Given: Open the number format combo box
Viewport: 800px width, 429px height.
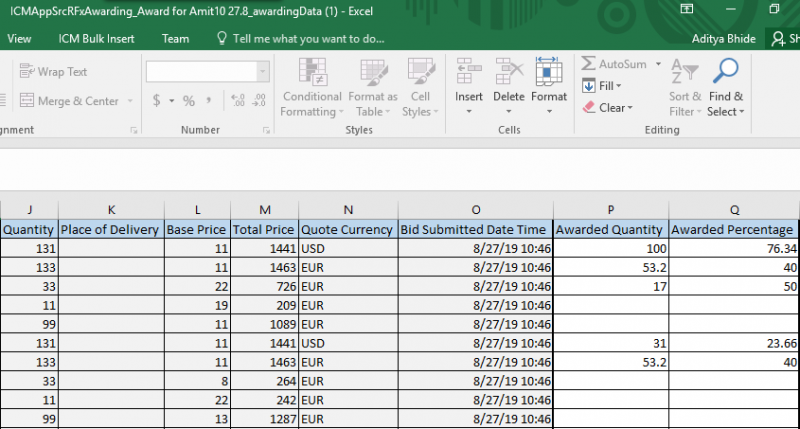Looking at the screenshot, I should (x=261, y=72).
